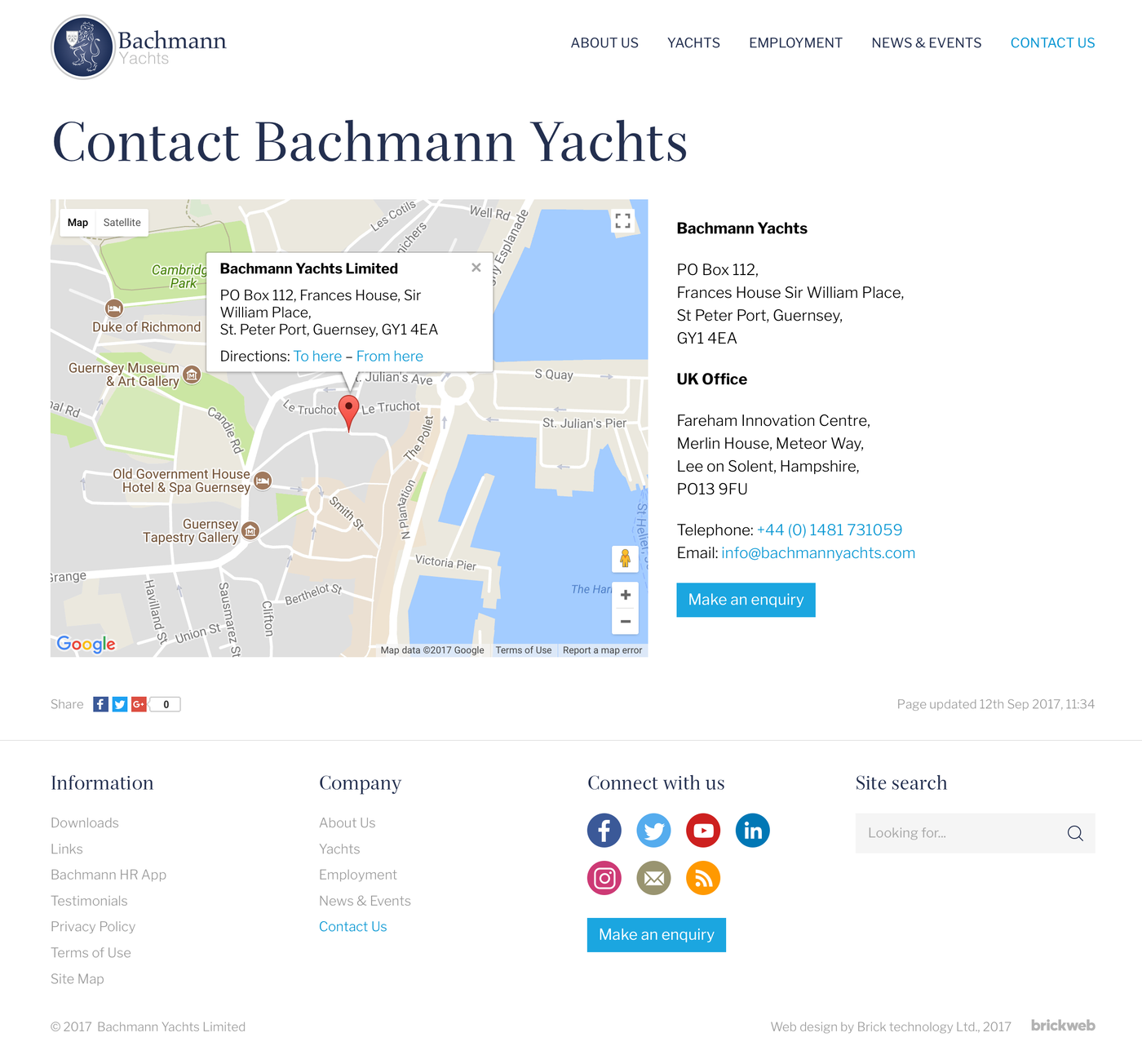Screen dimensions: 1142x1064
Task: Go to News & Events in top navigation
Action: point(926,43)
